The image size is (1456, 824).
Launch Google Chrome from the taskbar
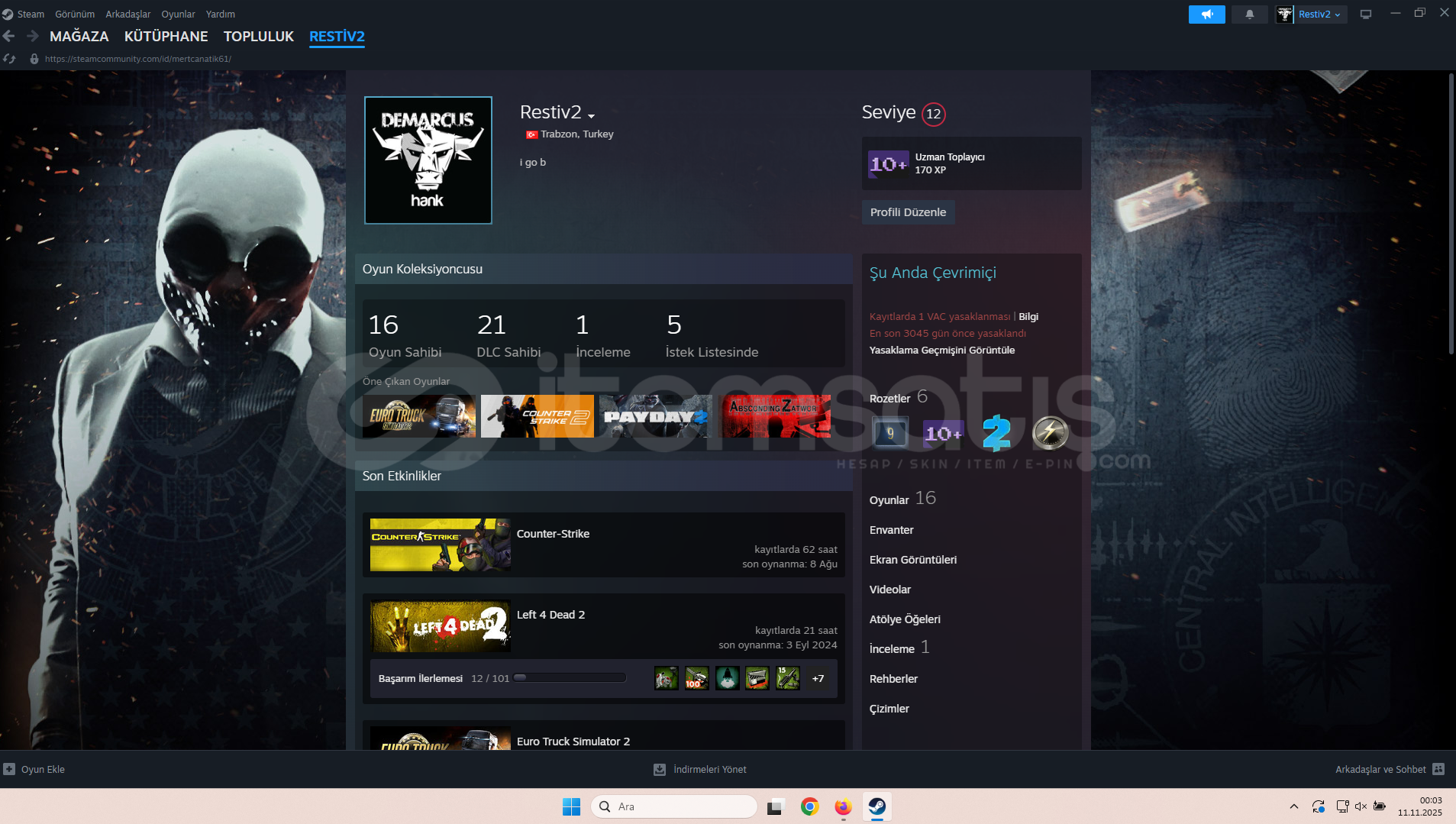(810, 806)
